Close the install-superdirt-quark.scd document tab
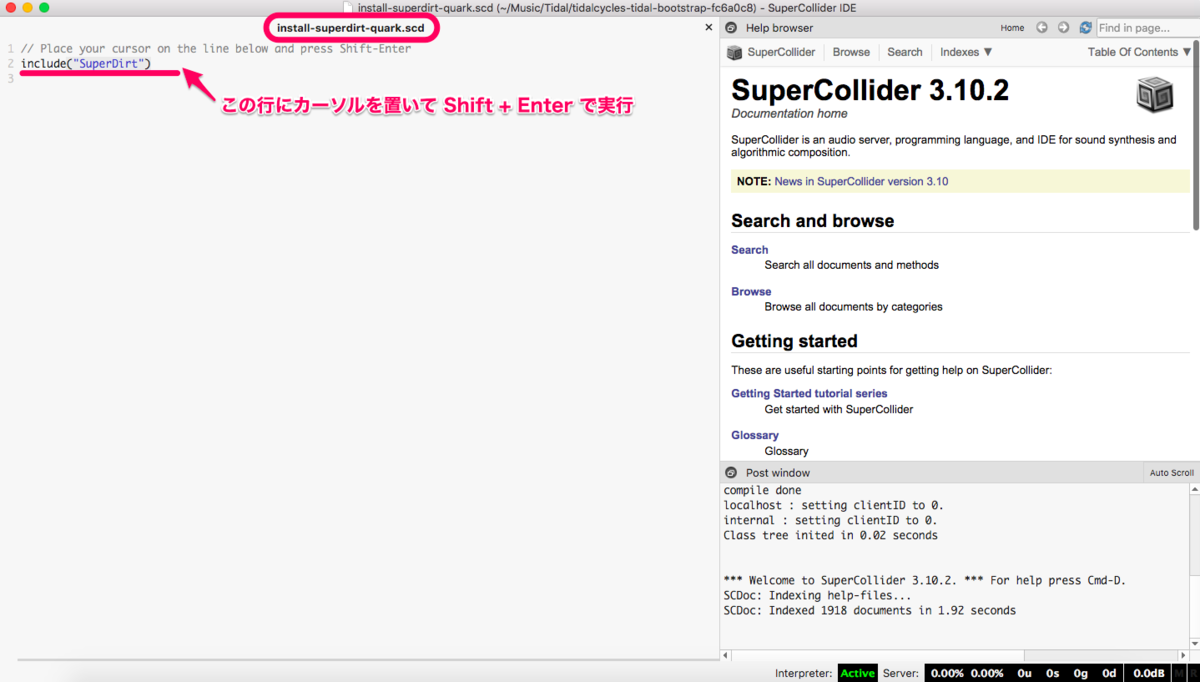Viewport: 1200px width, 682px height. [x=708, y=28]
